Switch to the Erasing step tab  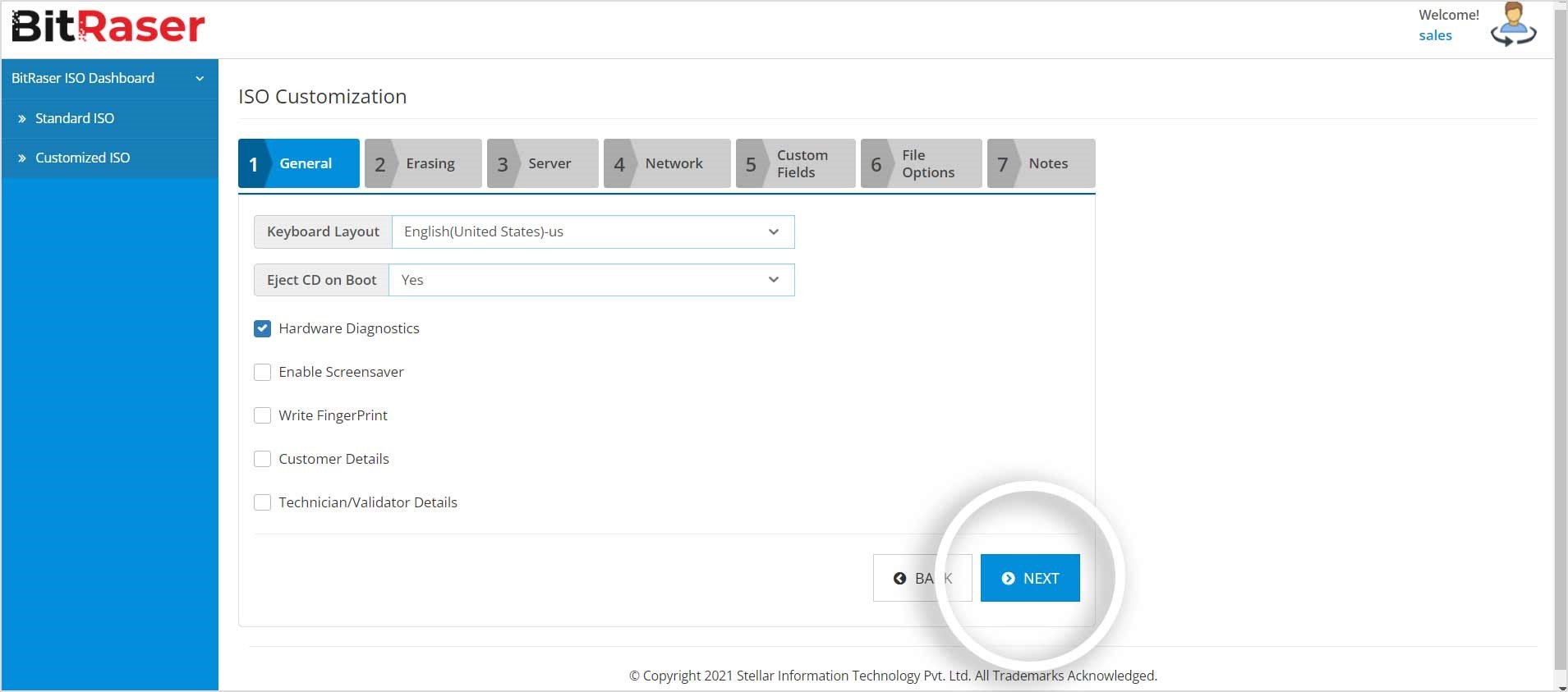click(x=423, y=163)
